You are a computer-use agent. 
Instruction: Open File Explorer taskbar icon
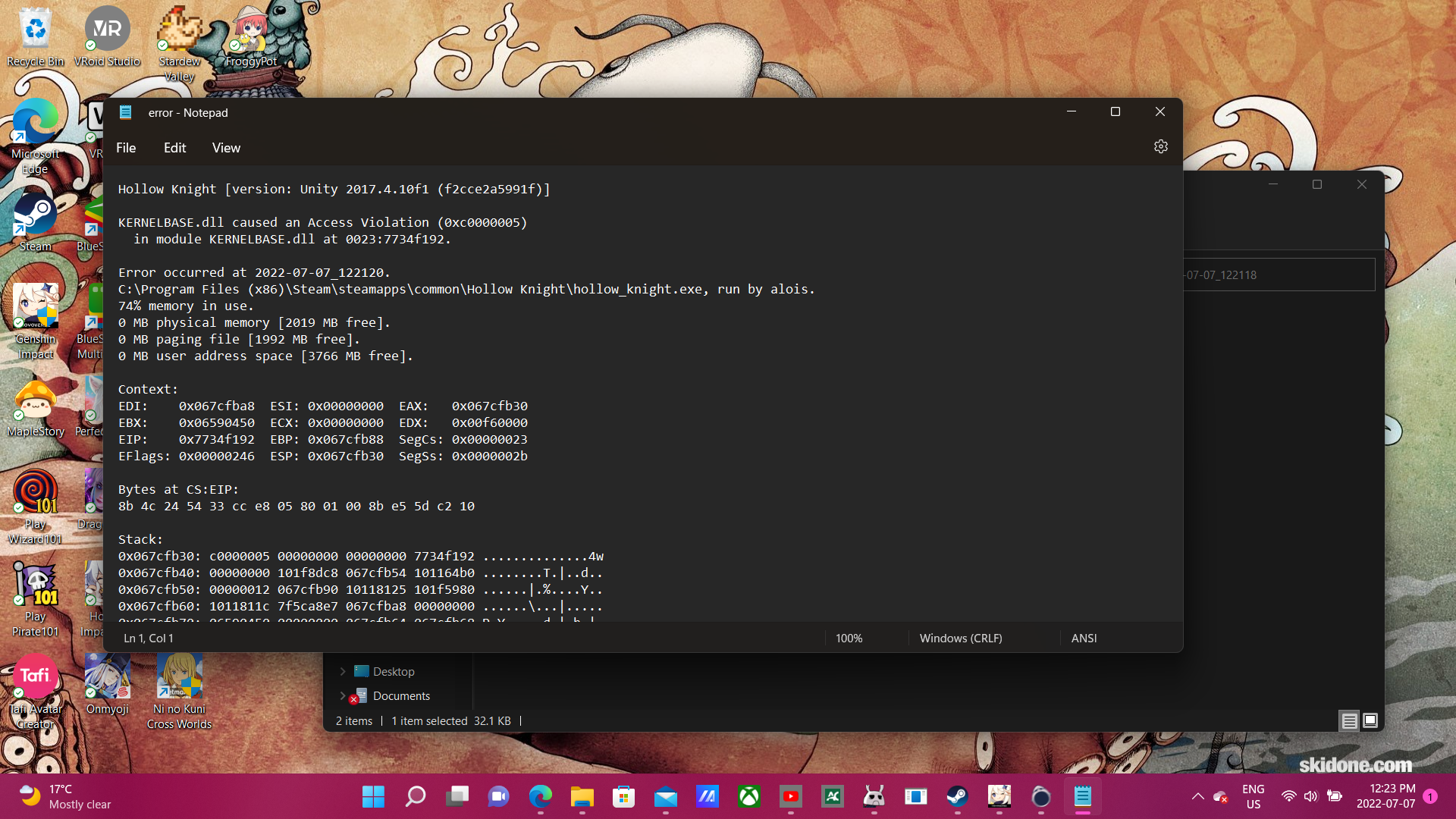[582, 796]
